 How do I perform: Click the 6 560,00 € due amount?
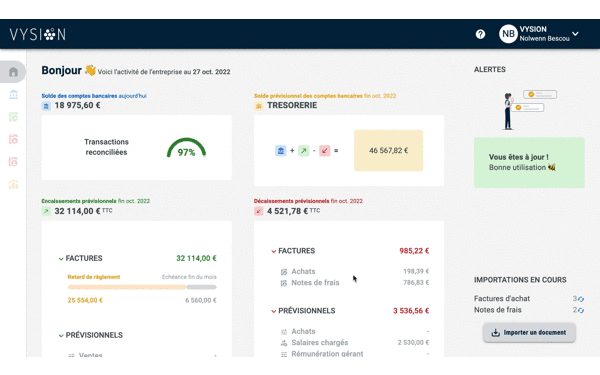point(201,300)
